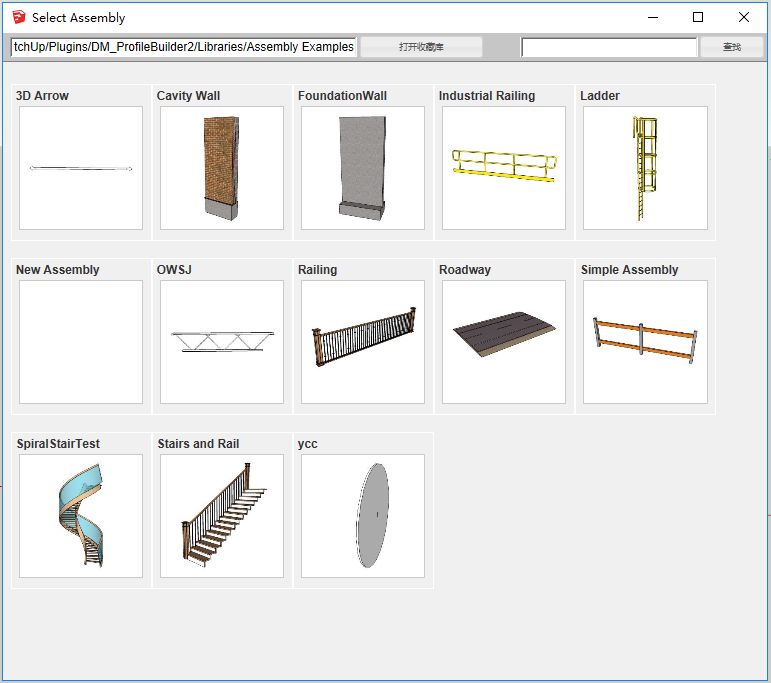Image resolution: width=771 pixels, height=683 pixels.
Task: Close the Select Assembly dialog
Action: [744, 17]
